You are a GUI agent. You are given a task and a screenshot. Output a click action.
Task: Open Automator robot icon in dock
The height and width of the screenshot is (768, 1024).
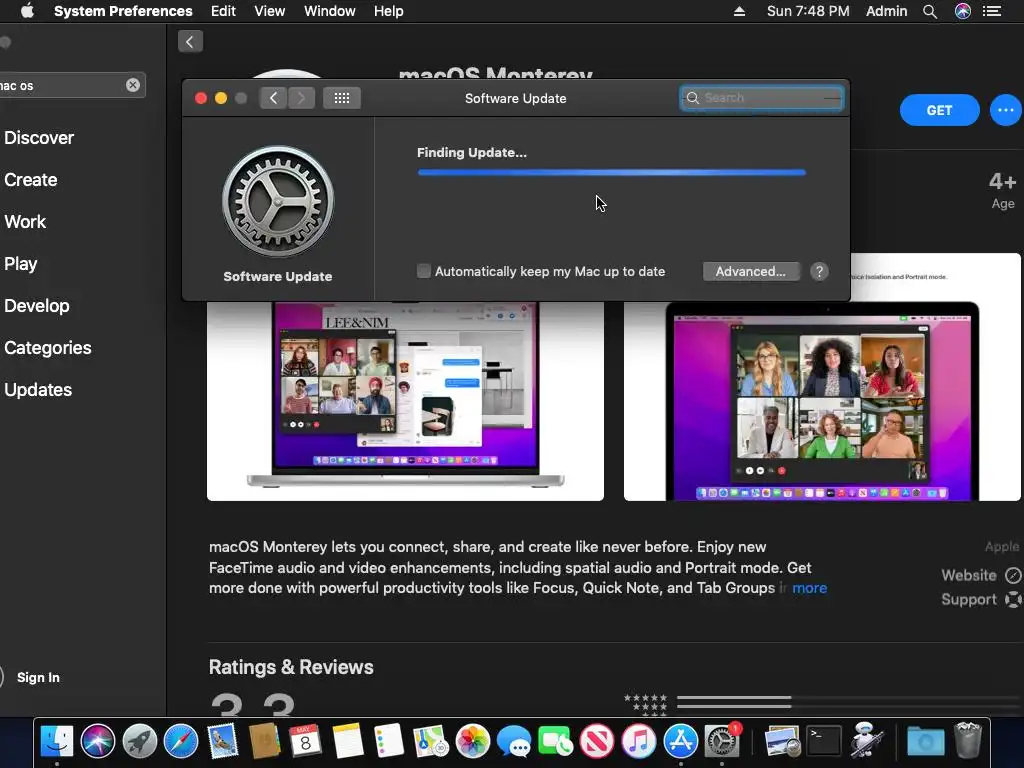866,741
